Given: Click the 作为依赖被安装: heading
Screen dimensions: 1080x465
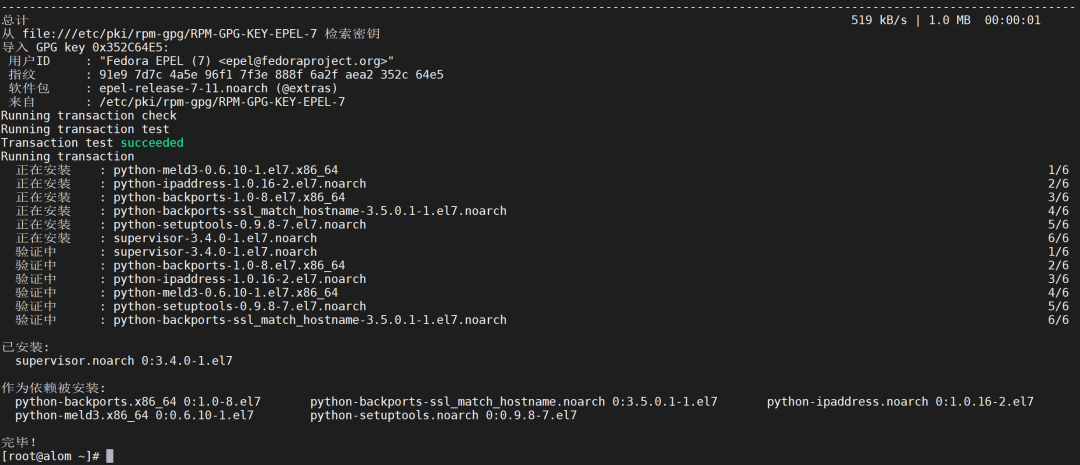Looking at the screenshot, I should tap(53, 388).
